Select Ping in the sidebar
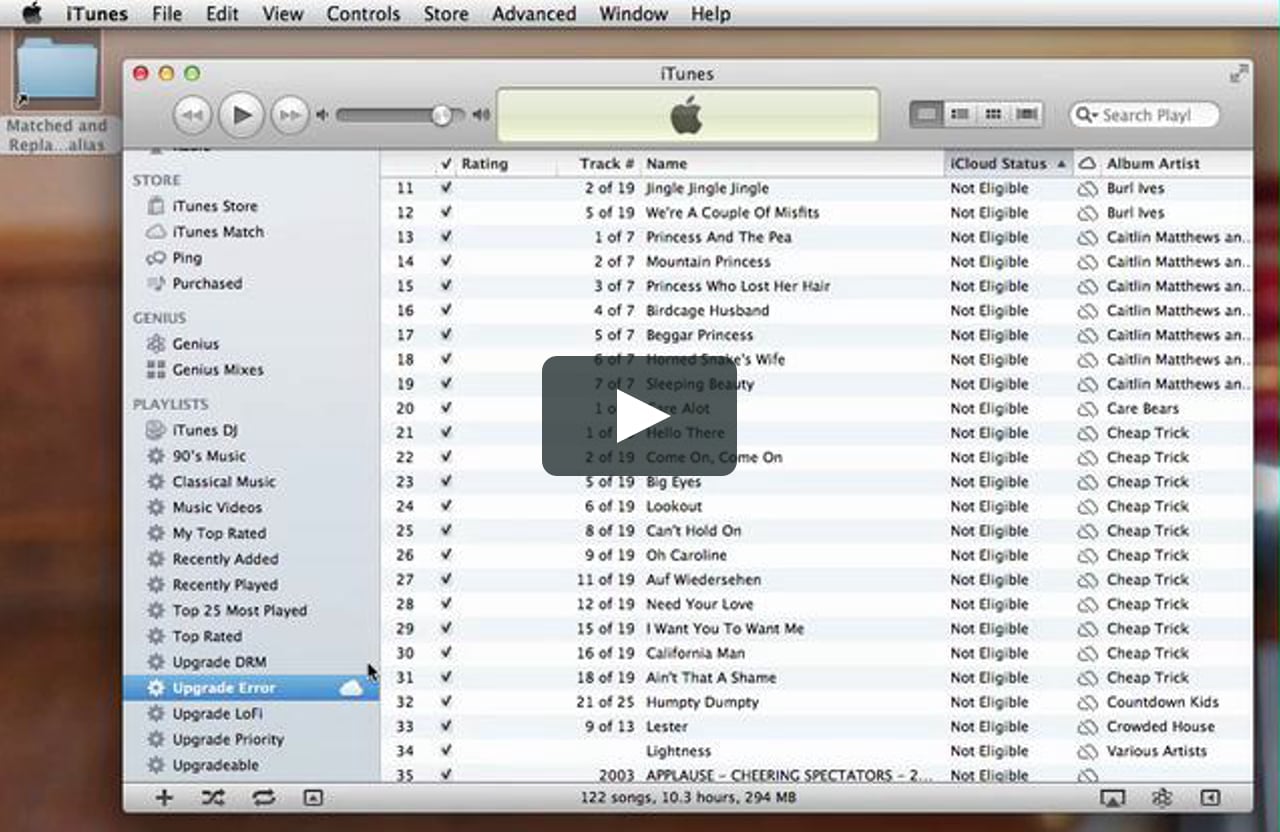 (186, 258)
